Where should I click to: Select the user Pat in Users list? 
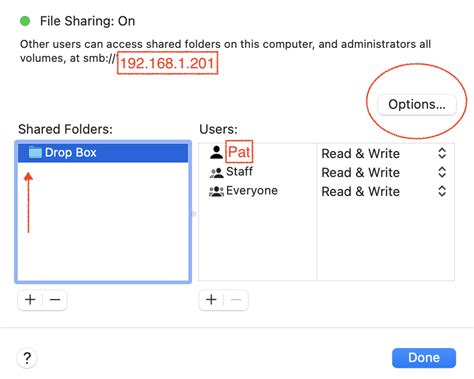point(239,152)
